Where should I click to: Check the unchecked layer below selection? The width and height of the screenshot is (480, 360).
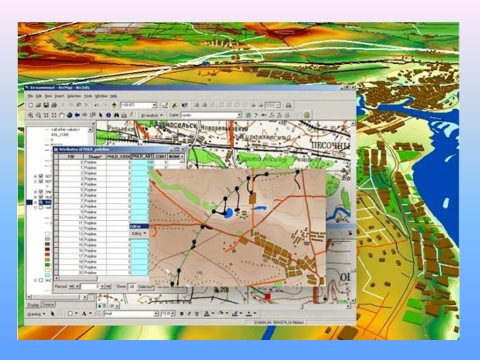pos(41,208)
